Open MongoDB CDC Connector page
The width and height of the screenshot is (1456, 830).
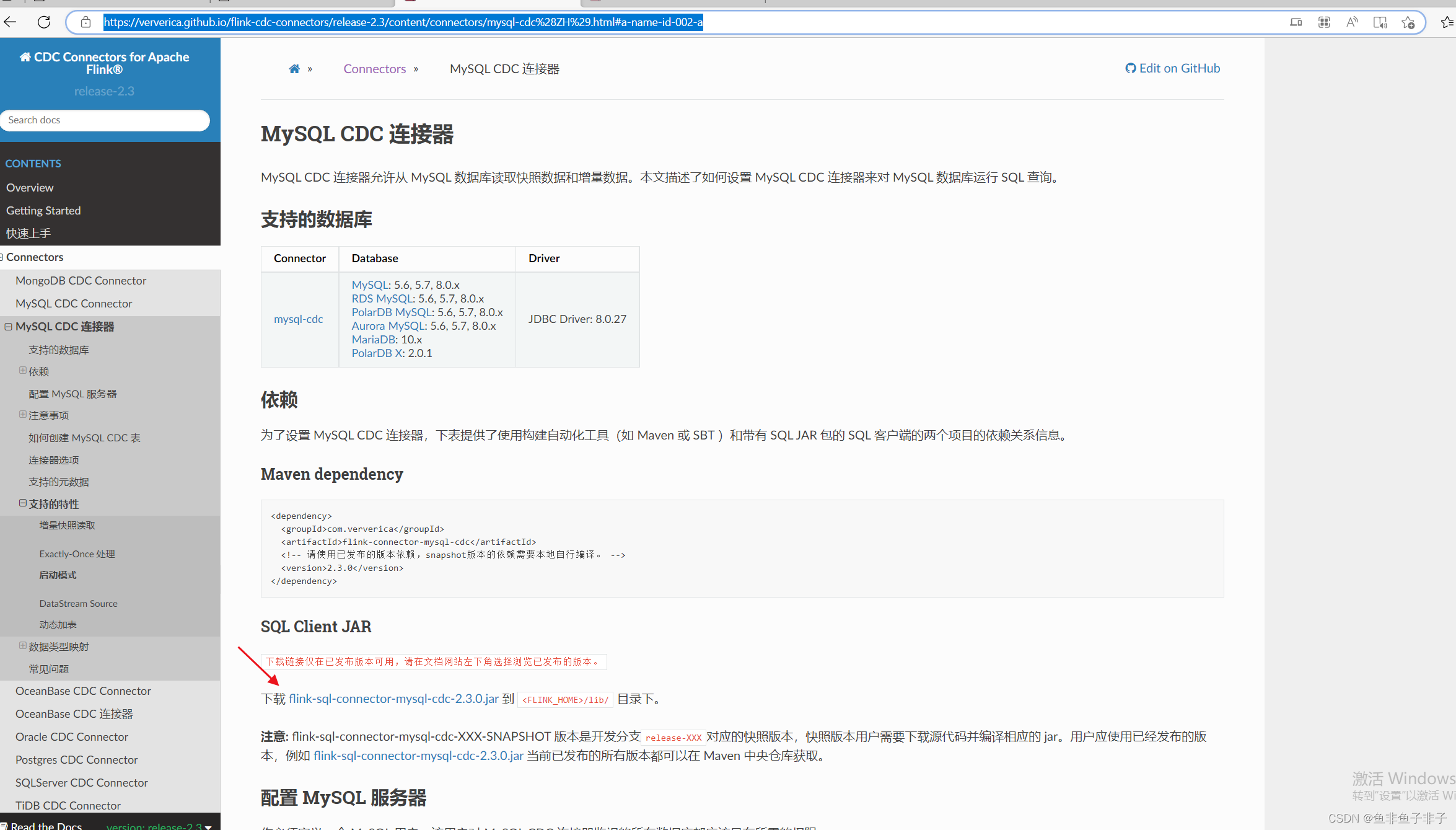click(81, 280)
